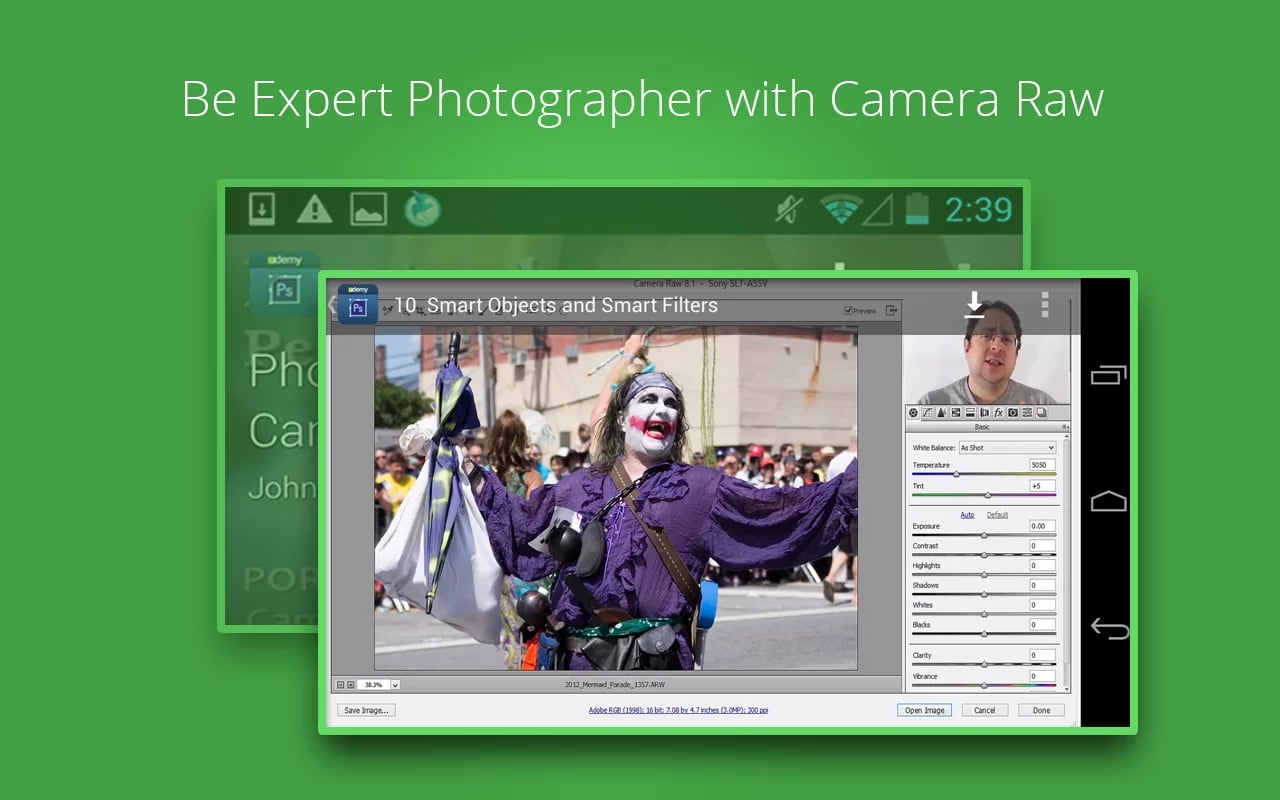The image size is (1280, 800).
Task: Tap the picture notification icon in status bar
Action: tap(368, 209)
